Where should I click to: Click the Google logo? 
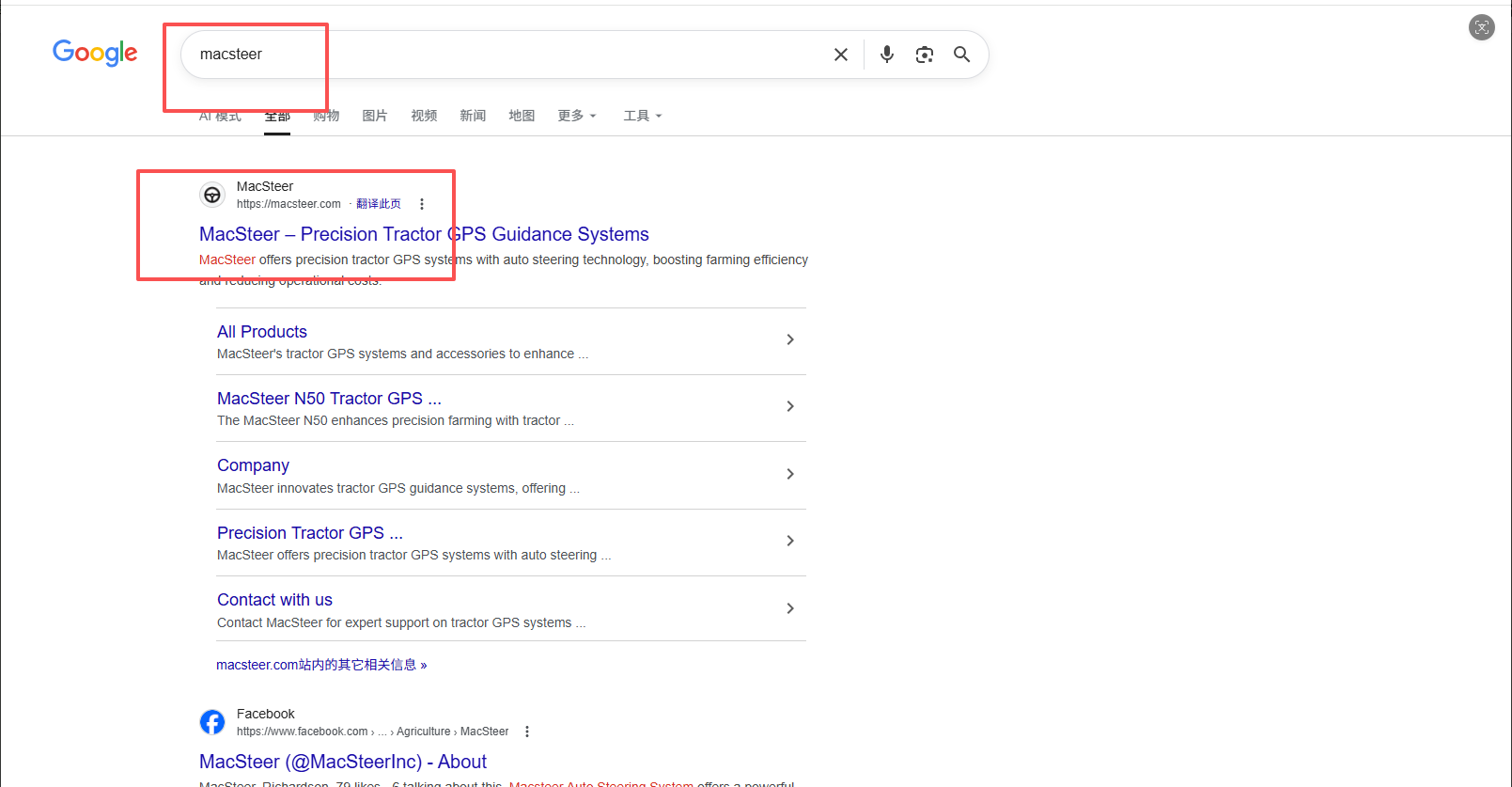click(x=95, y=54)
